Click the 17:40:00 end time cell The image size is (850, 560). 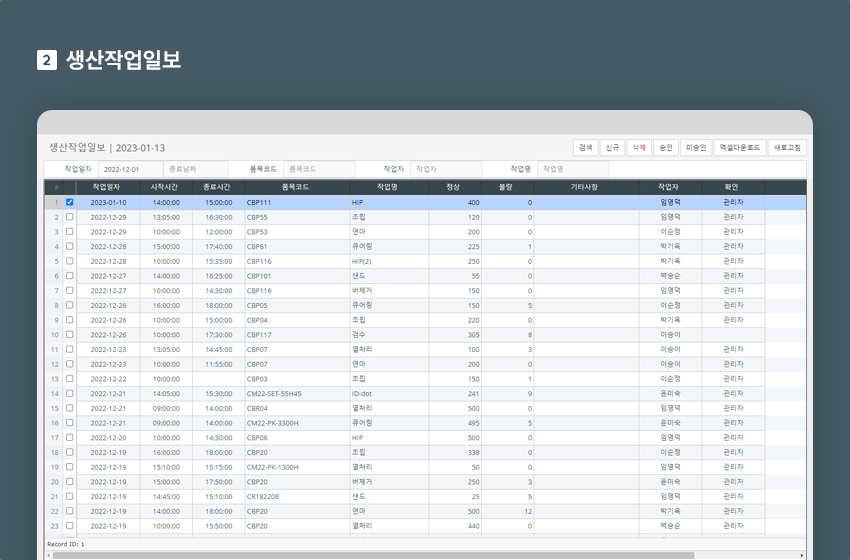tap(218, 247)
